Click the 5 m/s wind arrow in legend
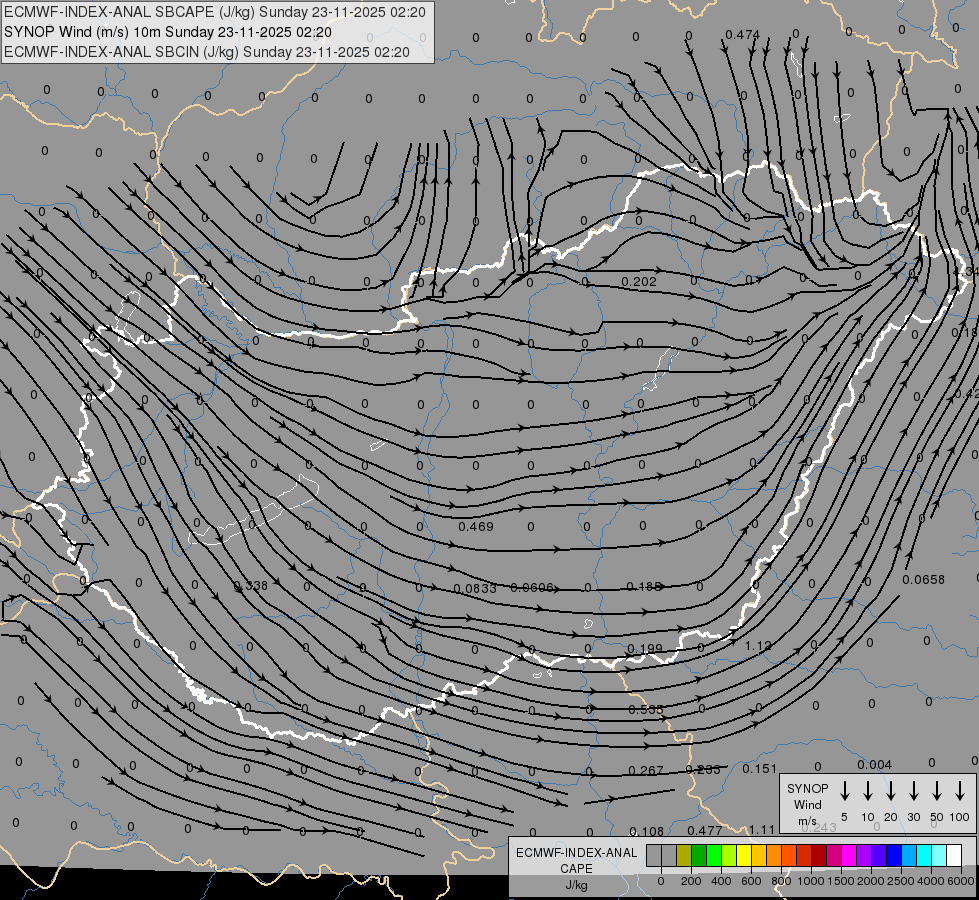Viewport: 979px width, 900px height. pos(845,791)
